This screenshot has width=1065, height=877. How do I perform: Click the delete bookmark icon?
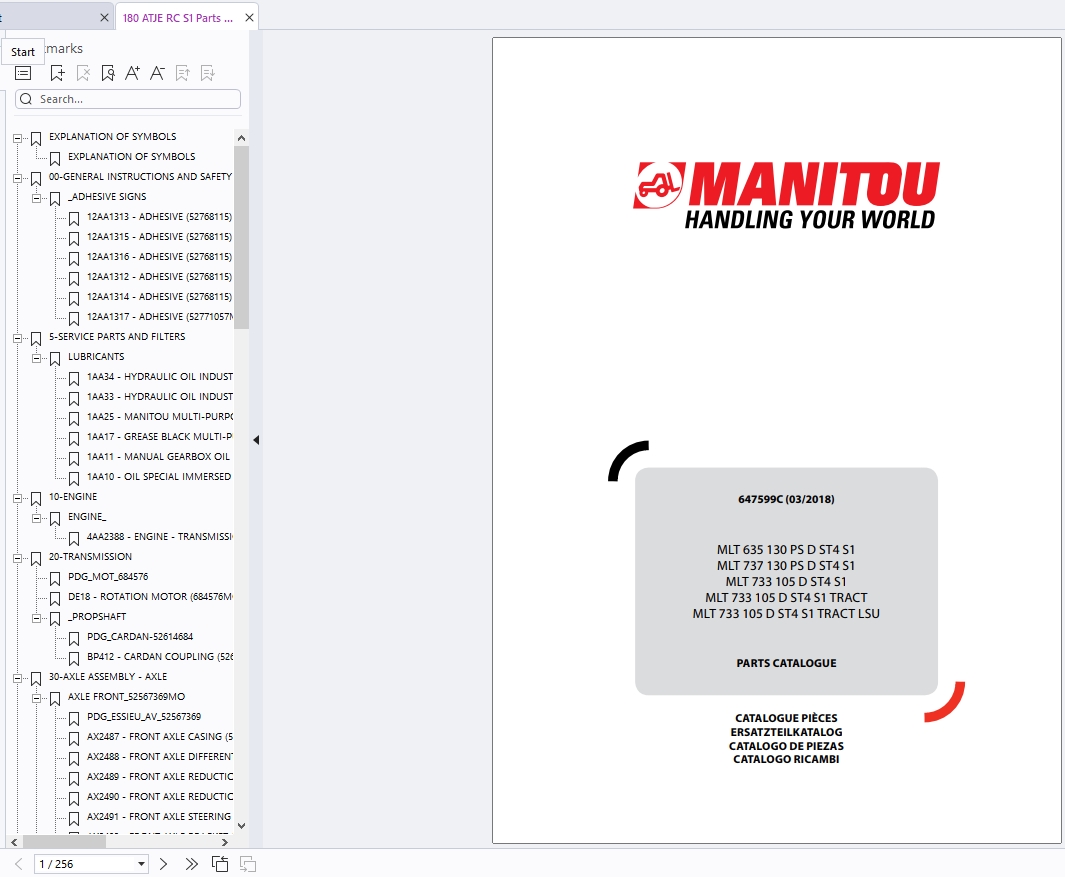[83, 73]
